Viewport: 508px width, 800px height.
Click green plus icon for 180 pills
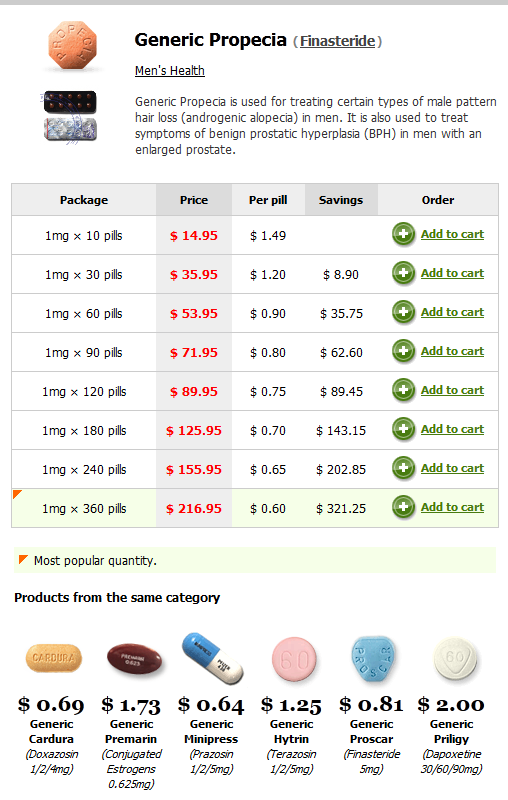[x=403, y=429]
